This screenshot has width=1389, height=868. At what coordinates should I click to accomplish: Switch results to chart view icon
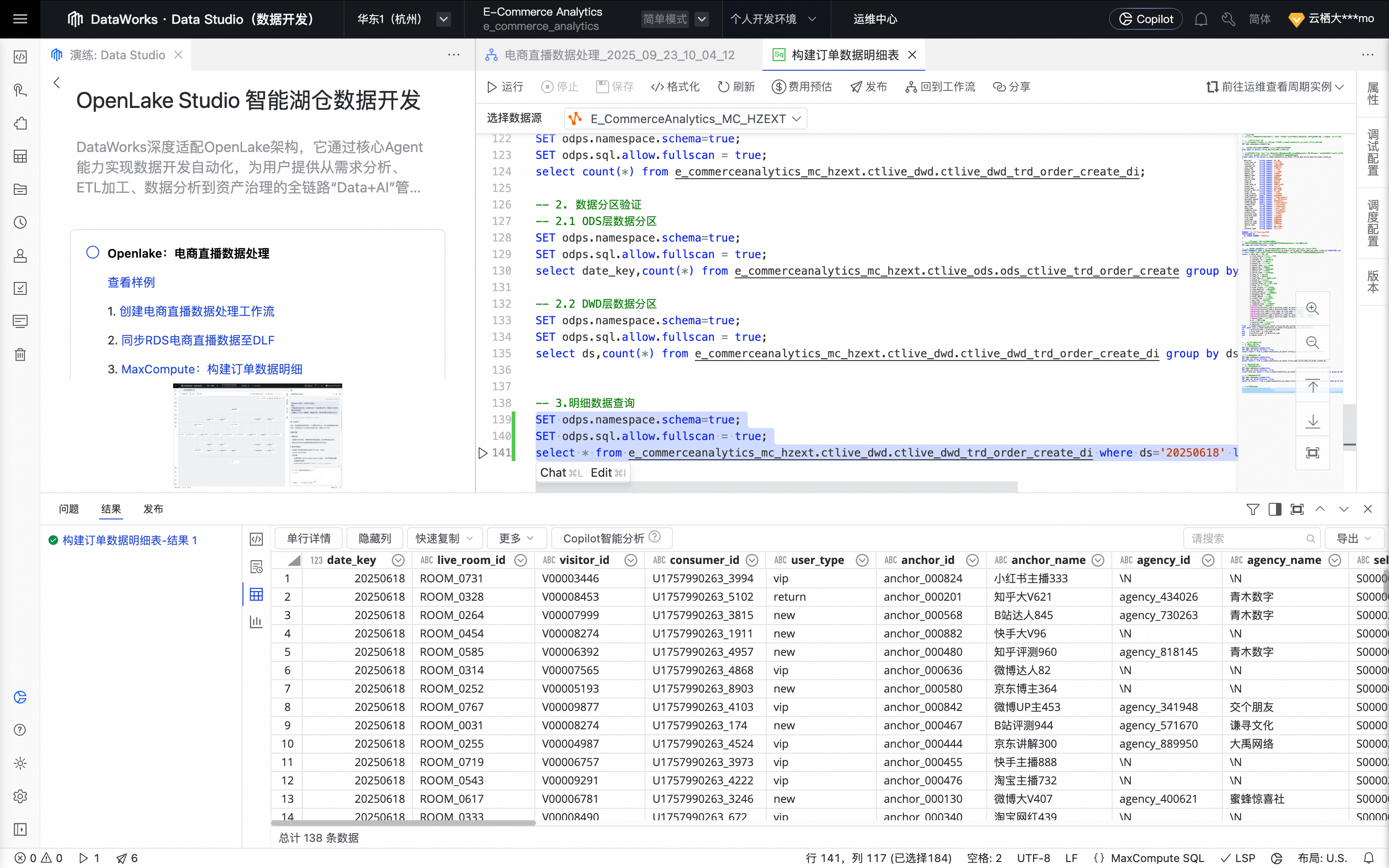click(x=256, y=622)
